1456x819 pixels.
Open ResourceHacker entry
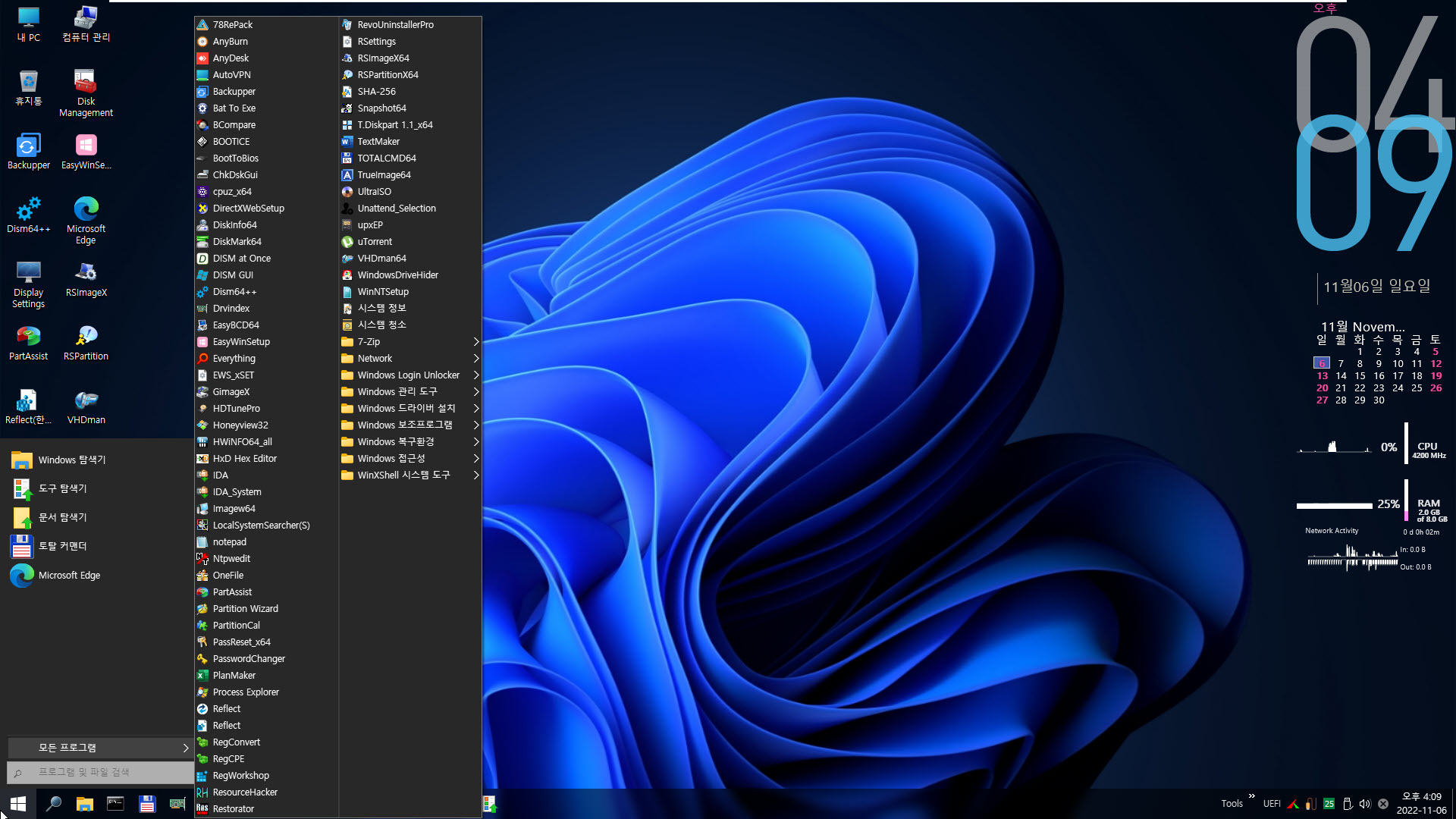tap(265, 792)
